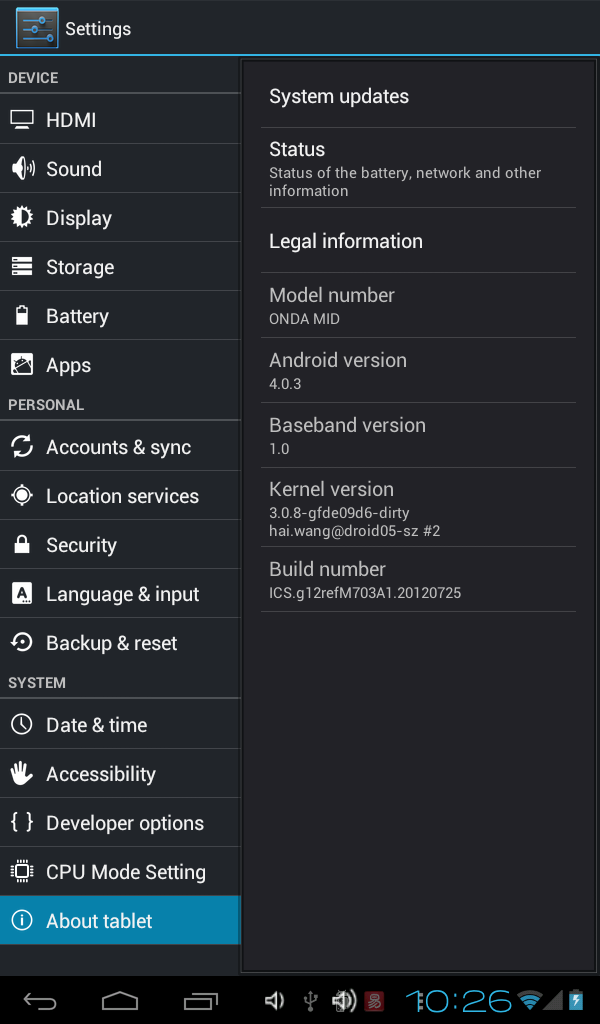Open Sound settings
This screenshot has width=600, height=1024.
(120, 169)
